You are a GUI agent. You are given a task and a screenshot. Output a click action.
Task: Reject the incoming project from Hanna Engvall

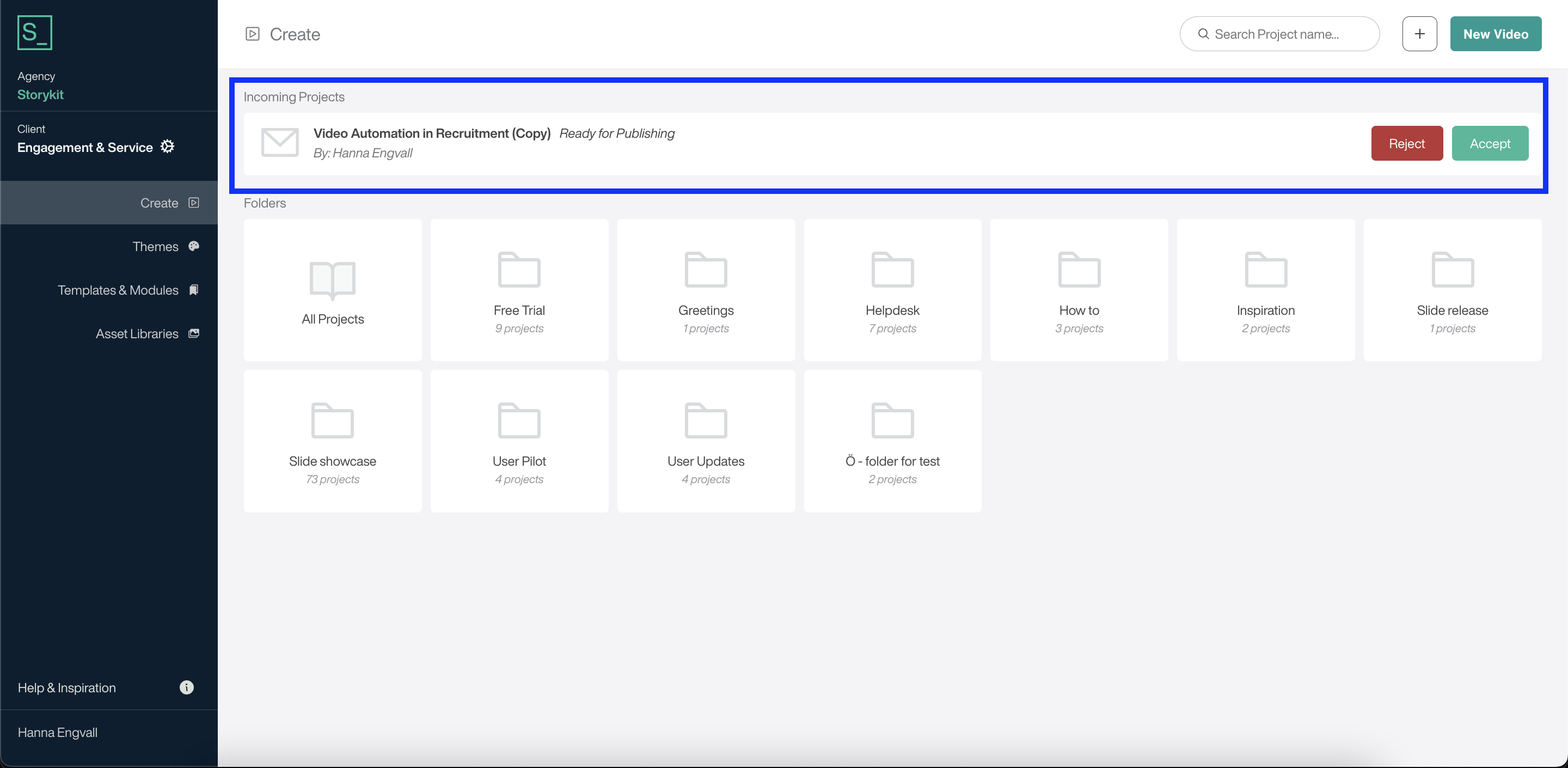tap(1407, 143)
